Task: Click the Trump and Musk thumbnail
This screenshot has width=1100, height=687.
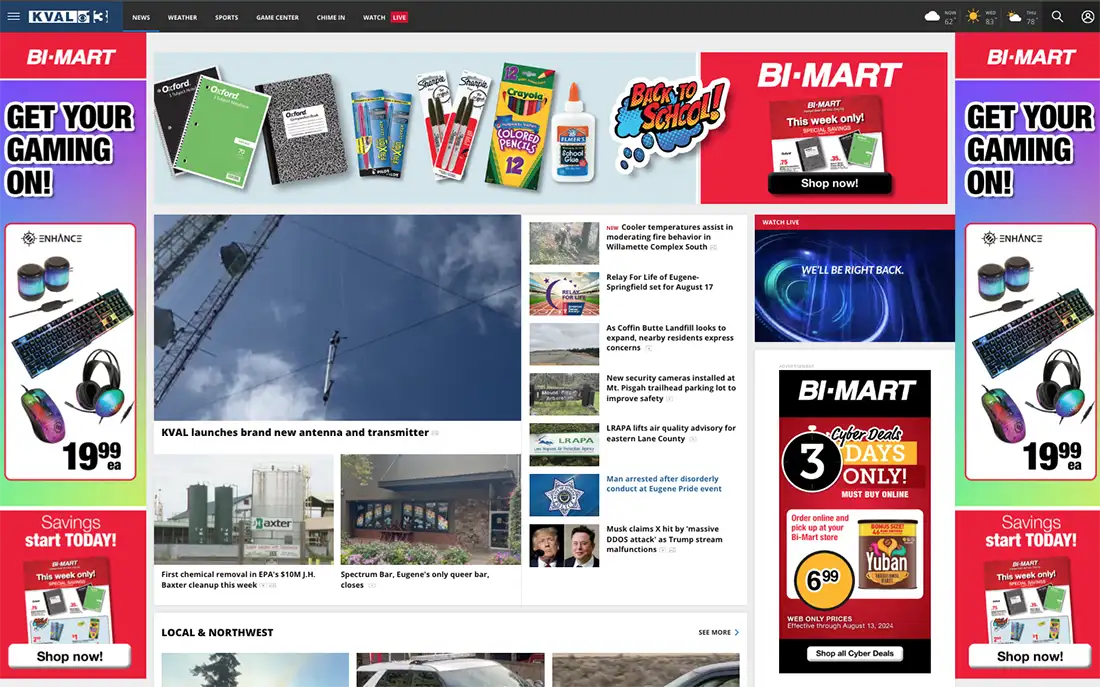Action: [564, 545]
